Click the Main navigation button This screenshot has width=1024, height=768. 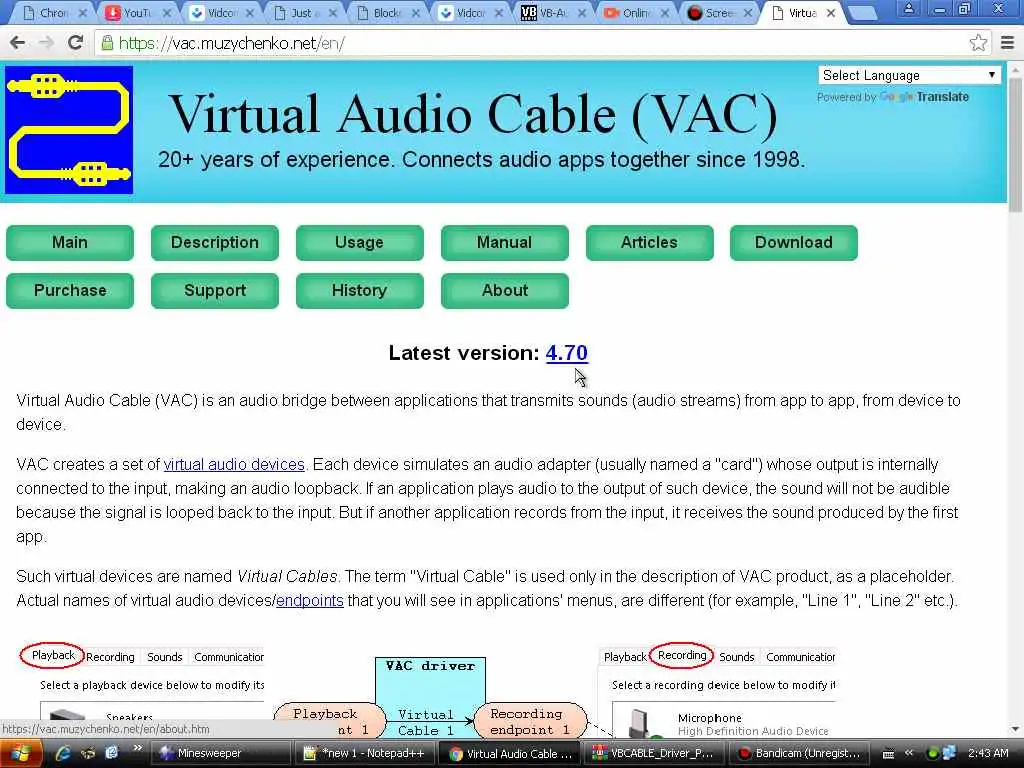70,242
